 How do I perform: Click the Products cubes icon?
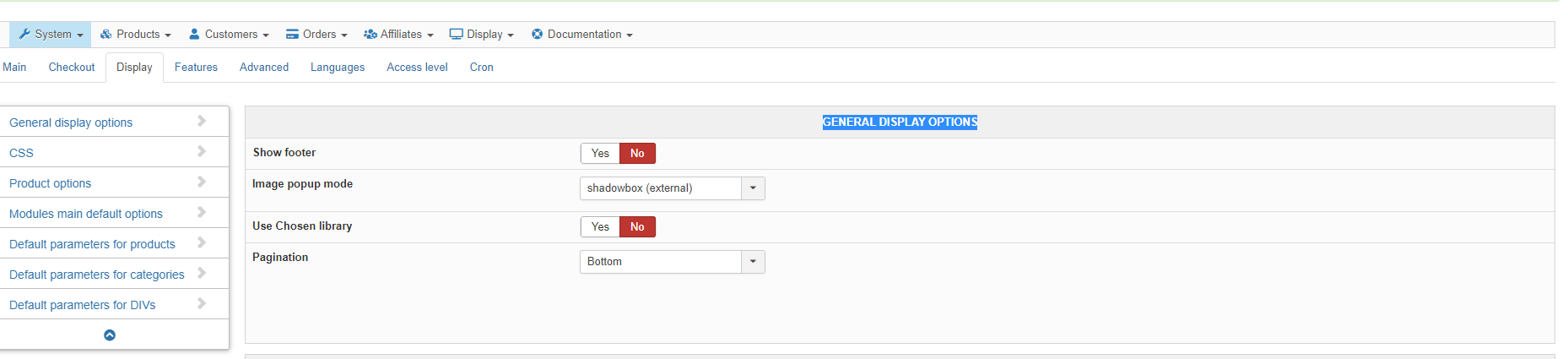105,35
